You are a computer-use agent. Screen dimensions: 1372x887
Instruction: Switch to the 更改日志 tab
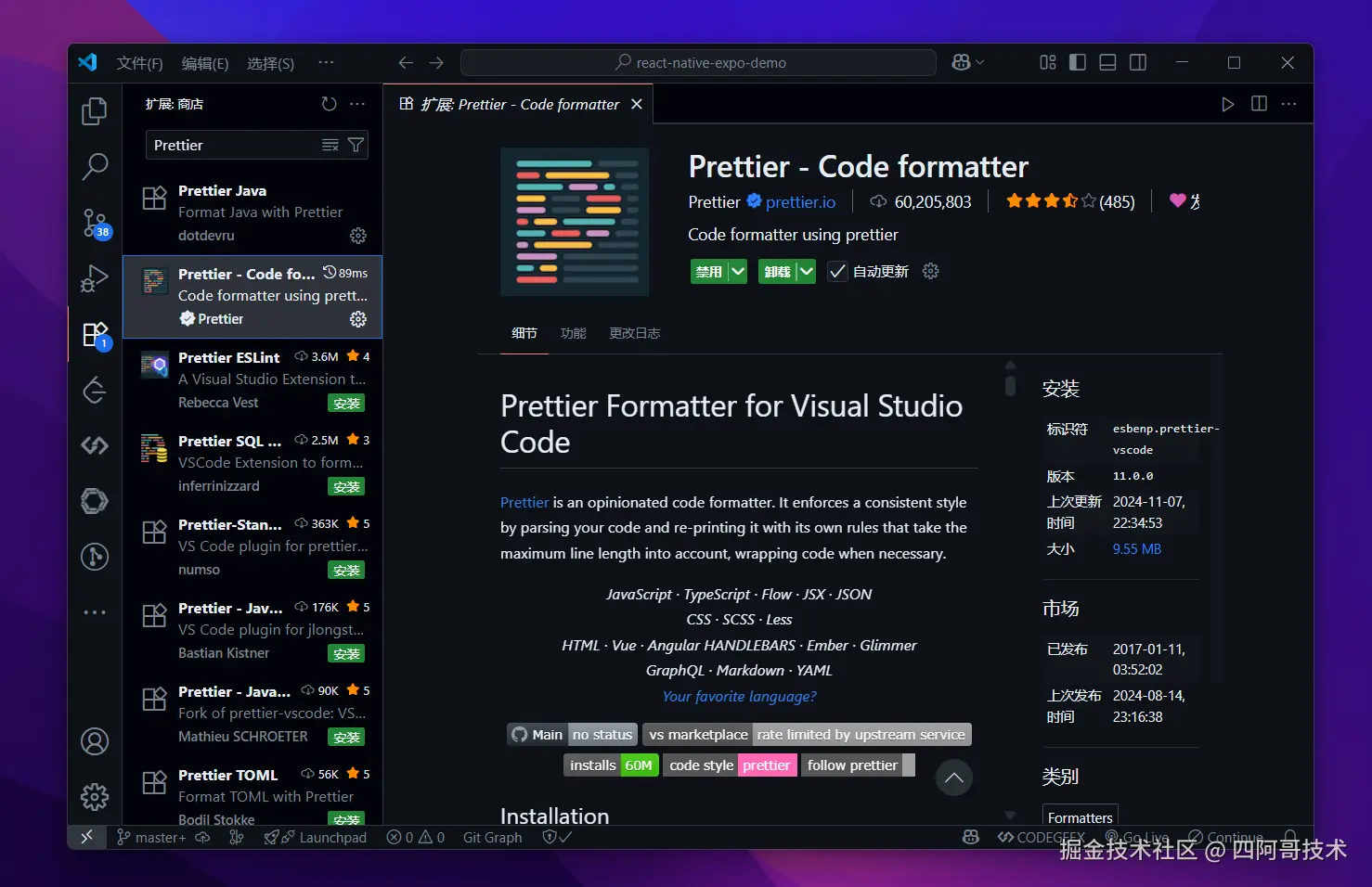pos(635,333)
